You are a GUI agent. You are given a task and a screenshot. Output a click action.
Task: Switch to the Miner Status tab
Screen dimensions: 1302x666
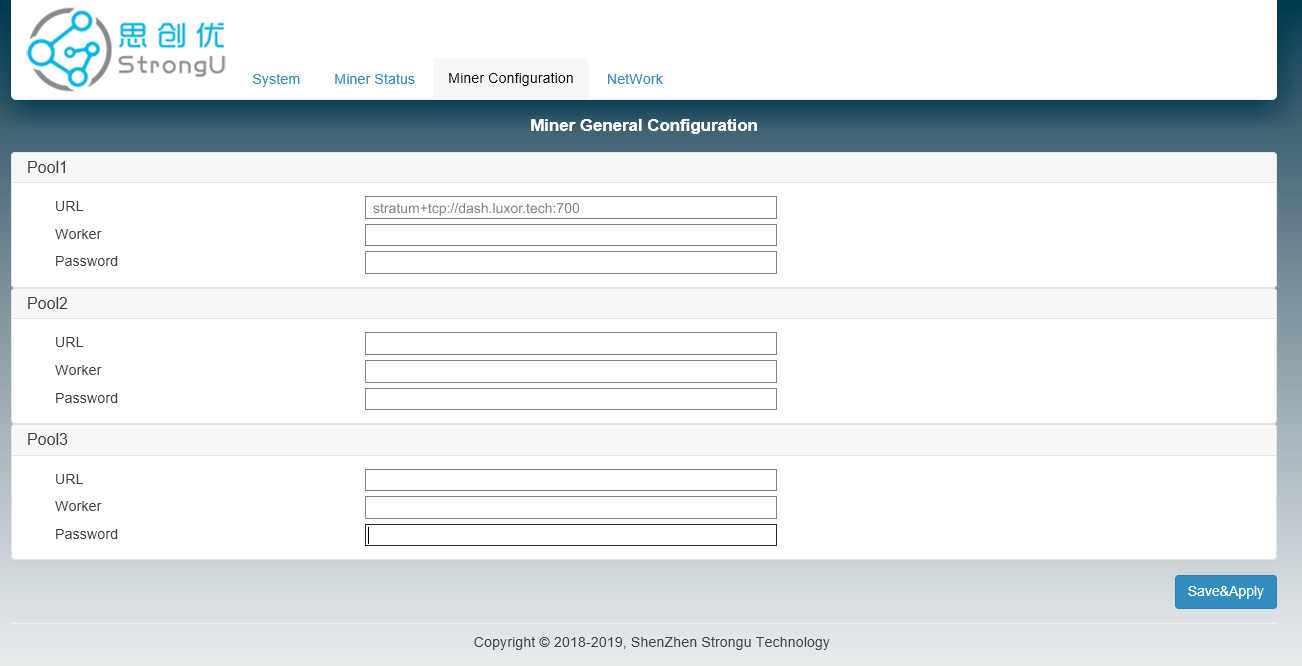tap(374, 79)
